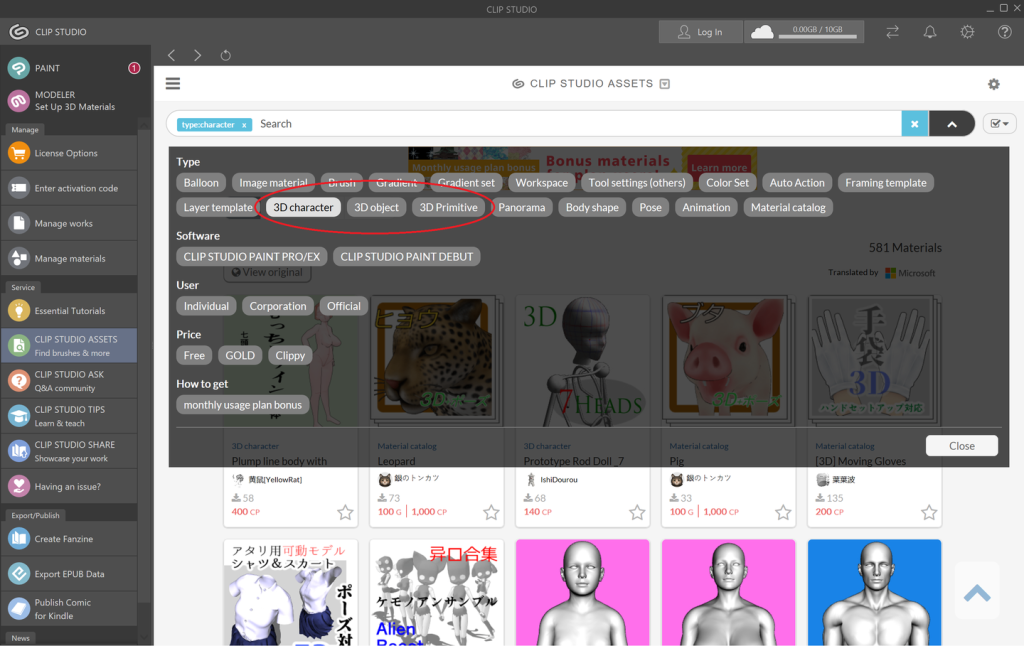The width and height of the screenshot is (1024, 646).
Task: Toggle the 3D character type filter
Action: pos(303,207)
